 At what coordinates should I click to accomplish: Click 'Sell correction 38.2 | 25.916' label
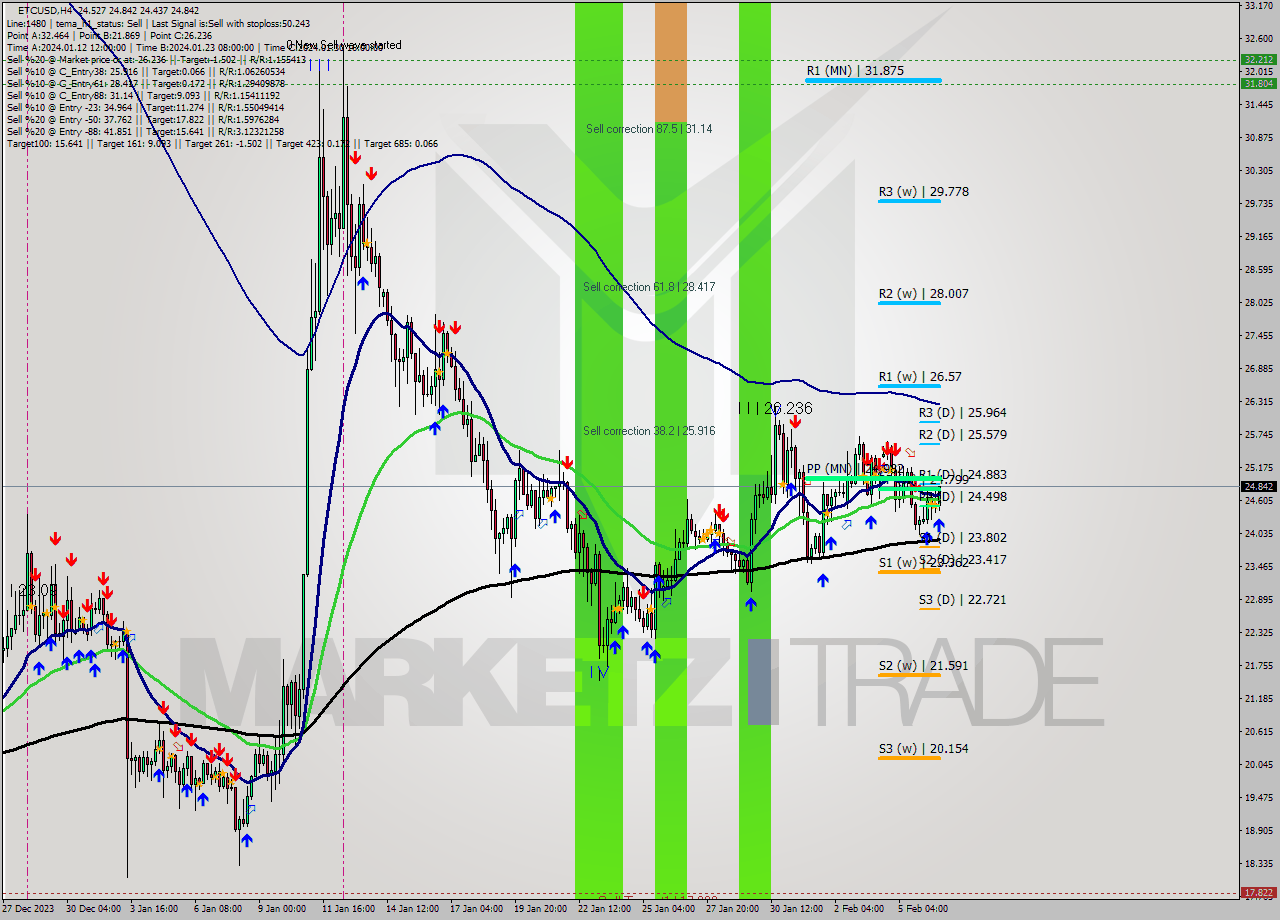click(649, 431)
